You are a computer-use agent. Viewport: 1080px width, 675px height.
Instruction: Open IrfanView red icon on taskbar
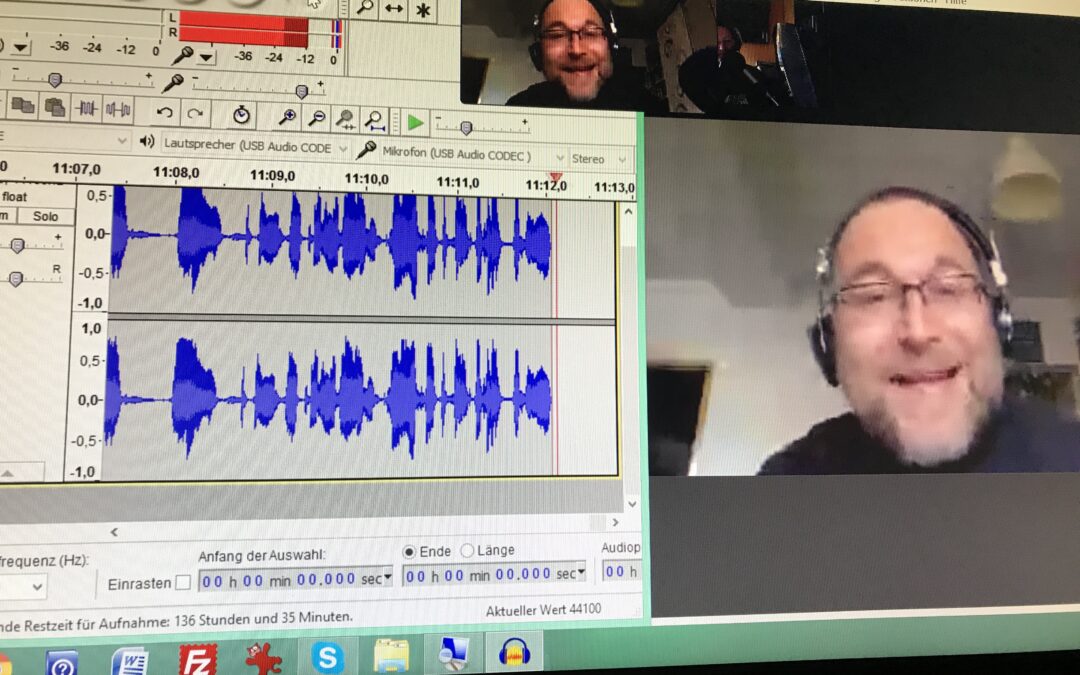pos(263,659)
